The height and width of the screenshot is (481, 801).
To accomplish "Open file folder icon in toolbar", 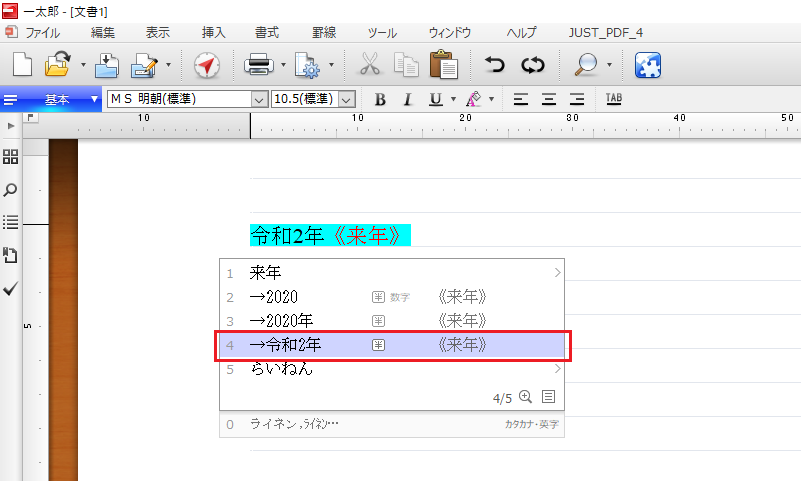I will pos(58,65).
